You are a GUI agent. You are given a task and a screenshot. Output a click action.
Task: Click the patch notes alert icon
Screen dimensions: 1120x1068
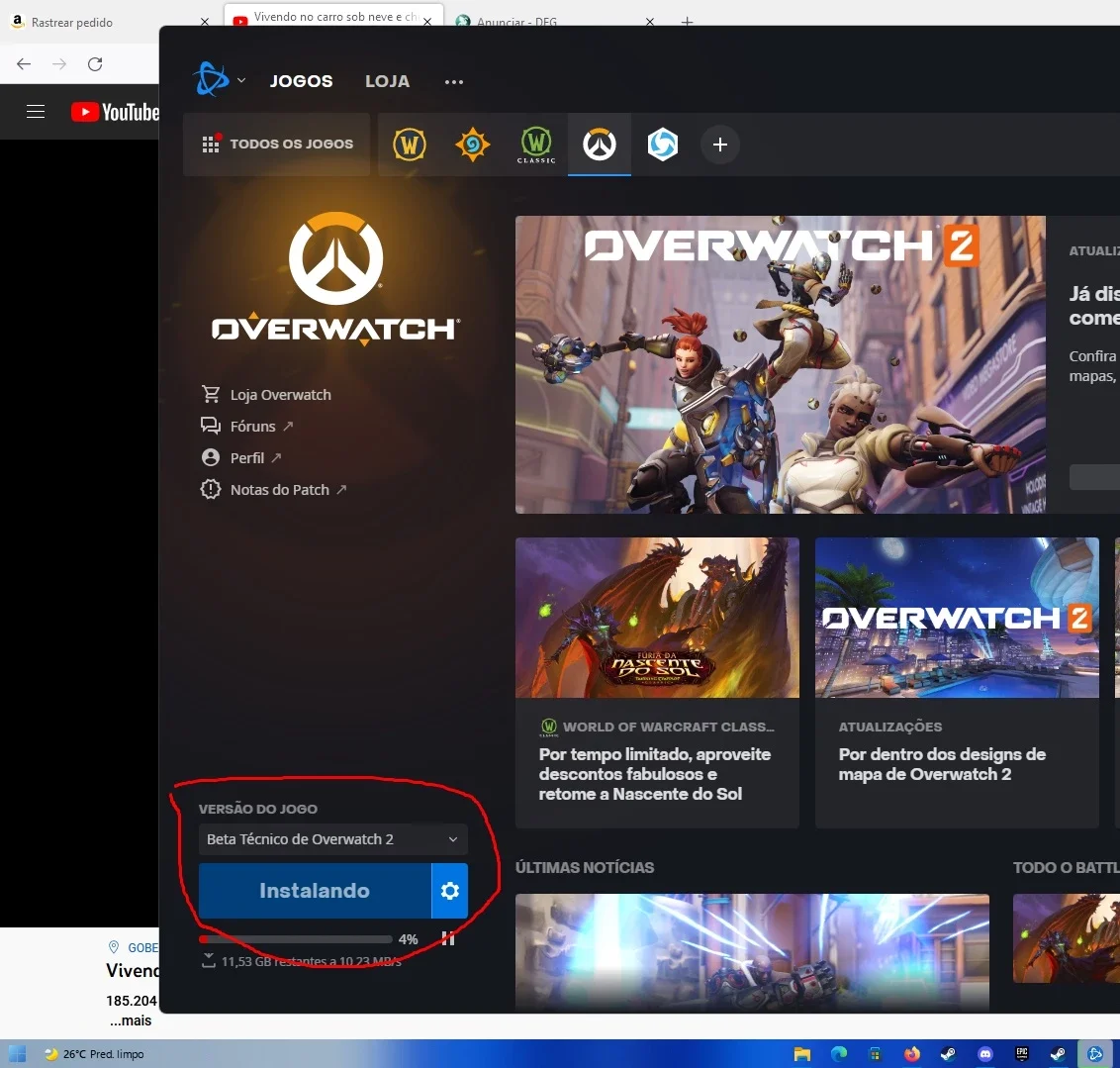pyautogui.click(x=211, y=489)
